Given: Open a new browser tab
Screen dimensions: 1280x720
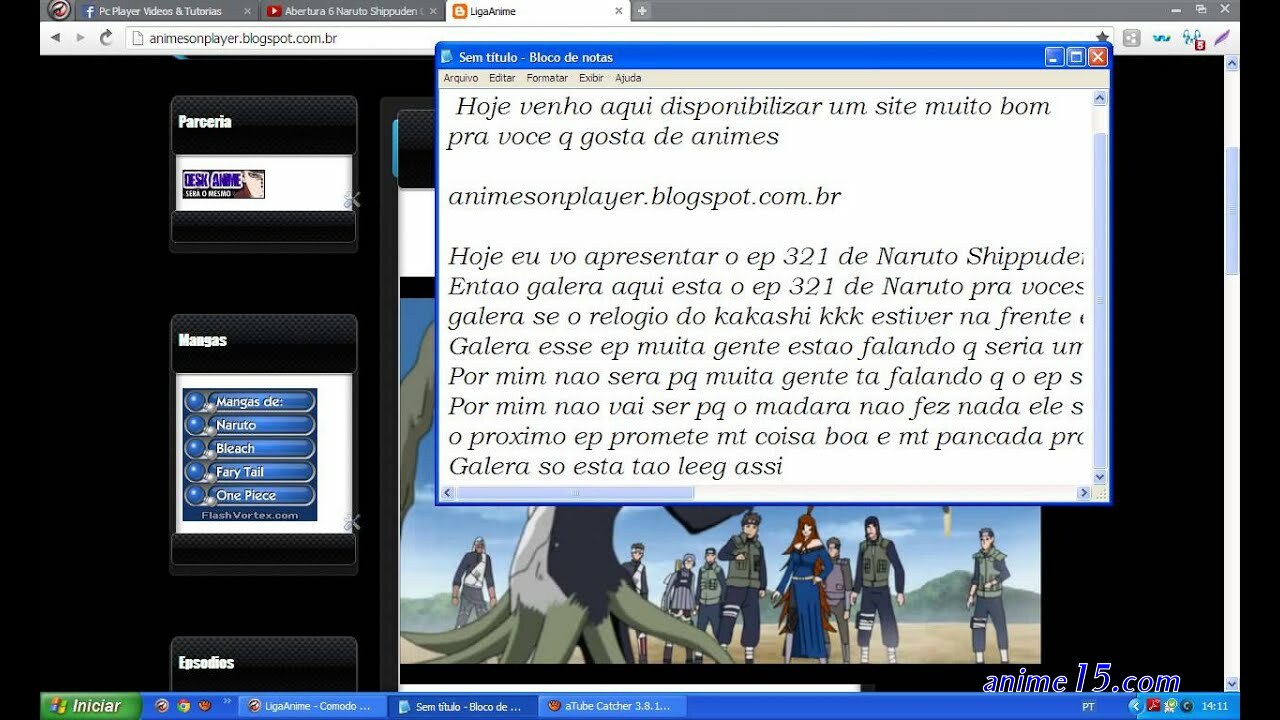Looking at the screenshot, I should [642, 11].
